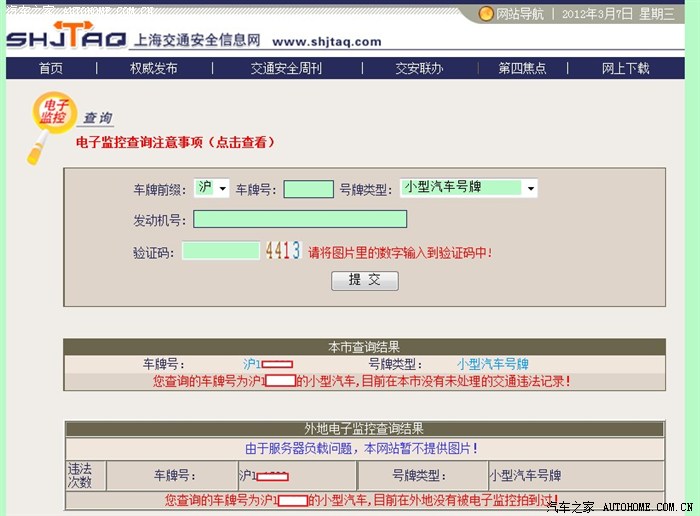Focus the 验证码 input field

pyautogui.click(x=221, y=250)
